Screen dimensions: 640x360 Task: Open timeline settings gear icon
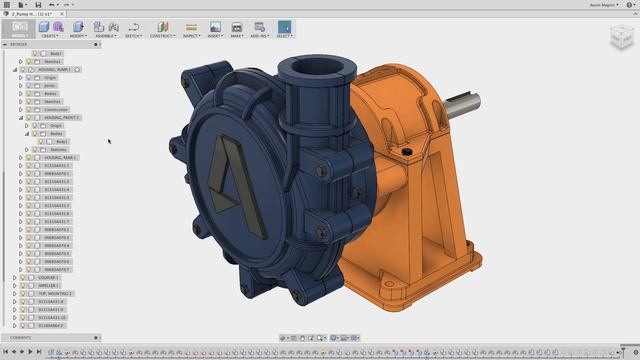tap(636, 352)
